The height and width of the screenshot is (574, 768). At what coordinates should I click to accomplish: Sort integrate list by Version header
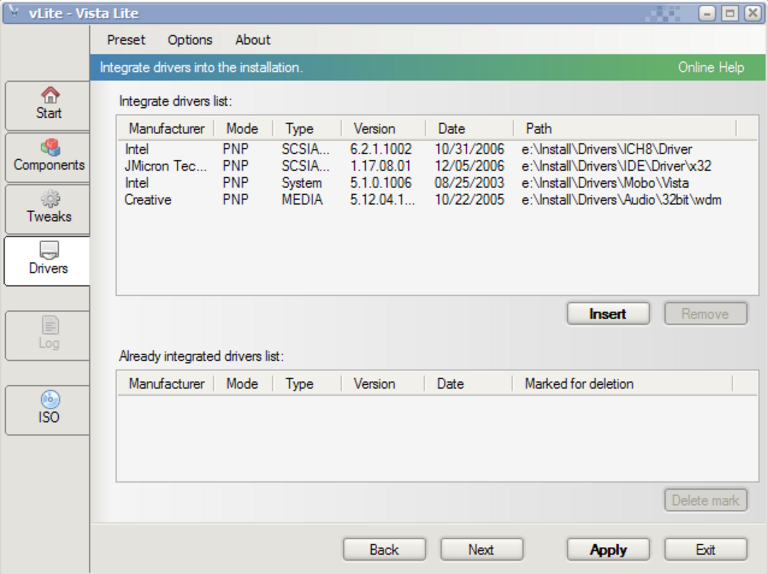coord(383,128)
